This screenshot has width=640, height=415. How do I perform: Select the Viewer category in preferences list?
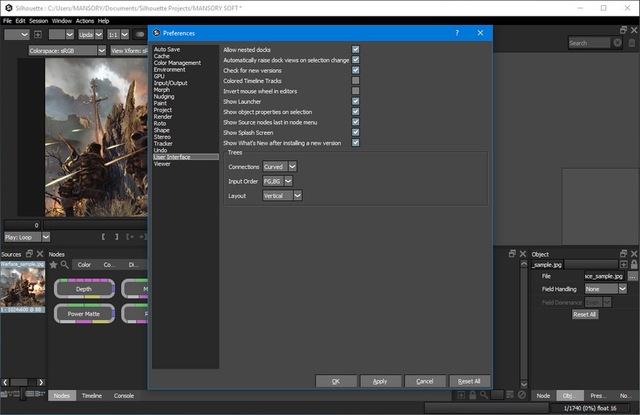(x=162, y=163)
